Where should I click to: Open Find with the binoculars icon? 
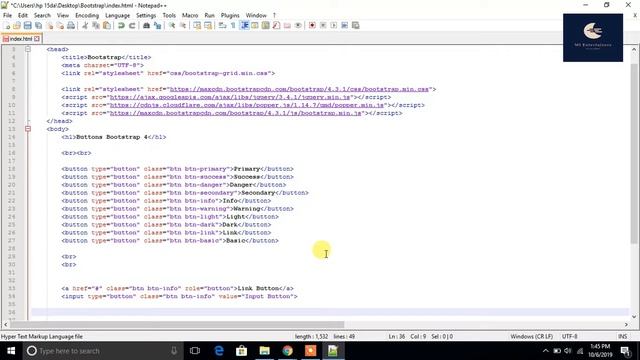146,25
